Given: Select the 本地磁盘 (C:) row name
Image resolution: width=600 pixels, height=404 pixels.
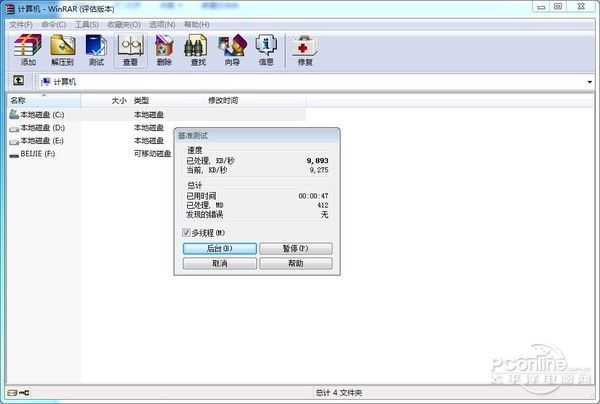Looking at the screenshot, I should 42,114.
